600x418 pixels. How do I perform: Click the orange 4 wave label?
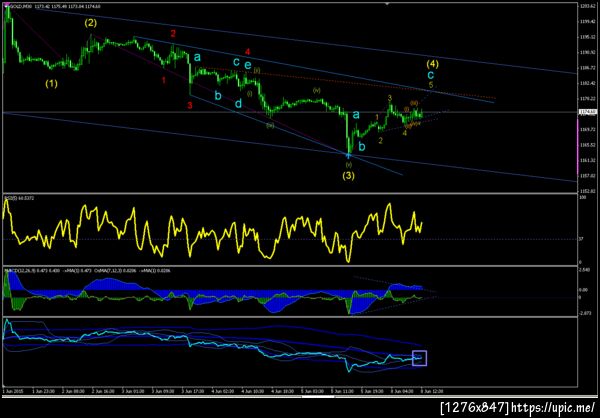click(404, 133)
